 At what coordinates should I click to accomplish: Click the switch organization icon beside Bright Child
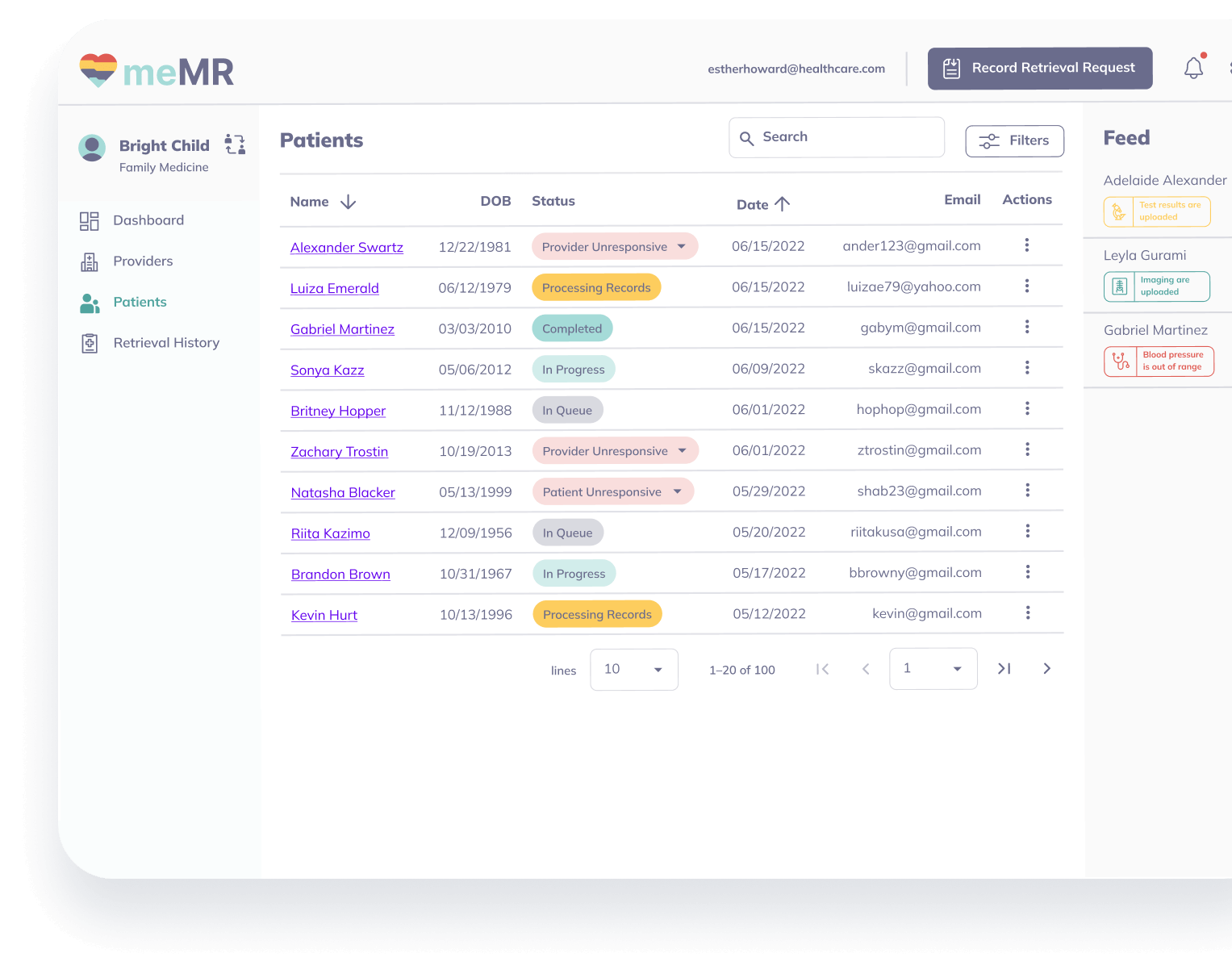click(235, 144)
